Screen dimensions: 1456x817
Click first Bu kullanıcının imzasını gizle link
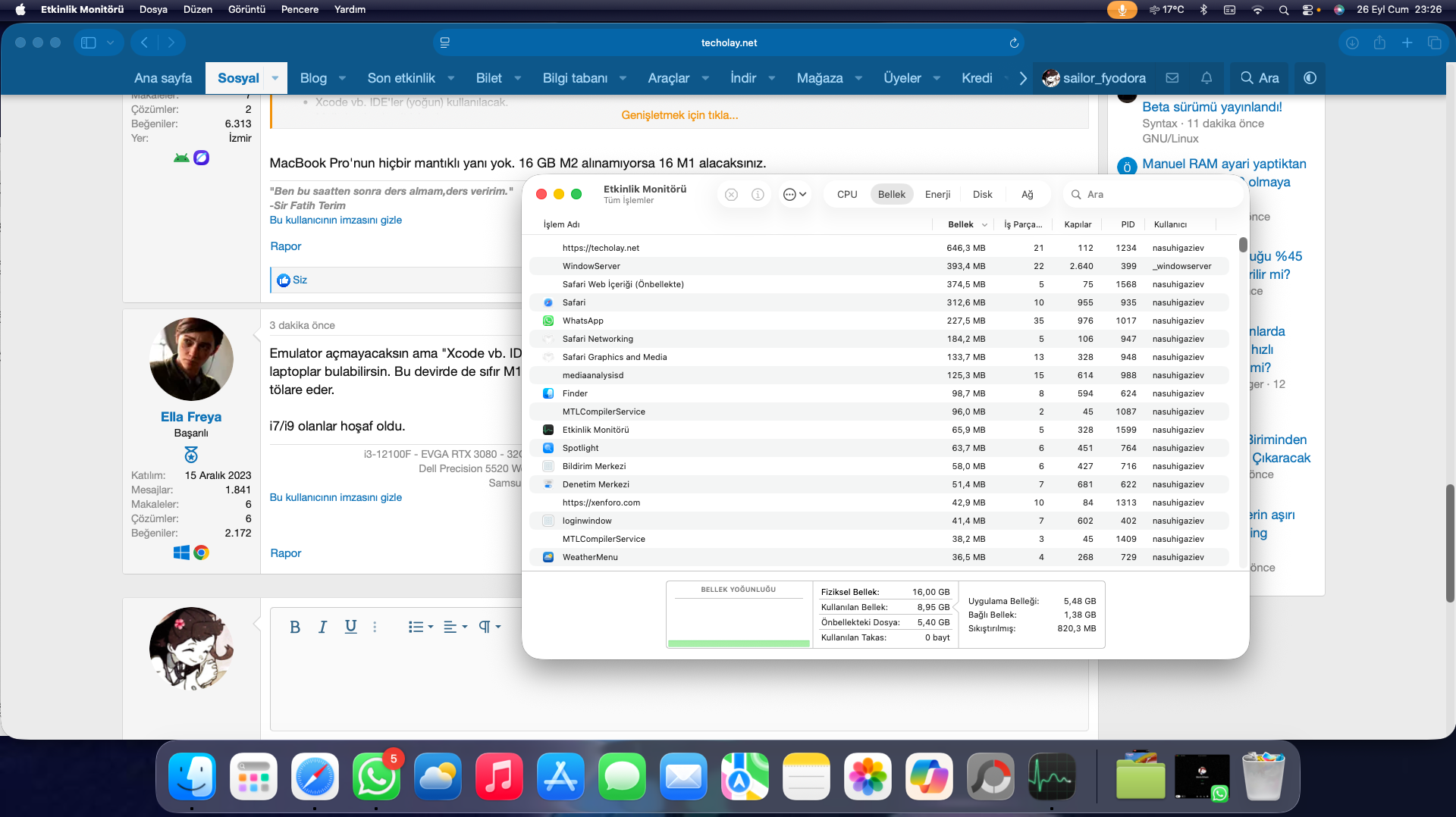[336, 220]
